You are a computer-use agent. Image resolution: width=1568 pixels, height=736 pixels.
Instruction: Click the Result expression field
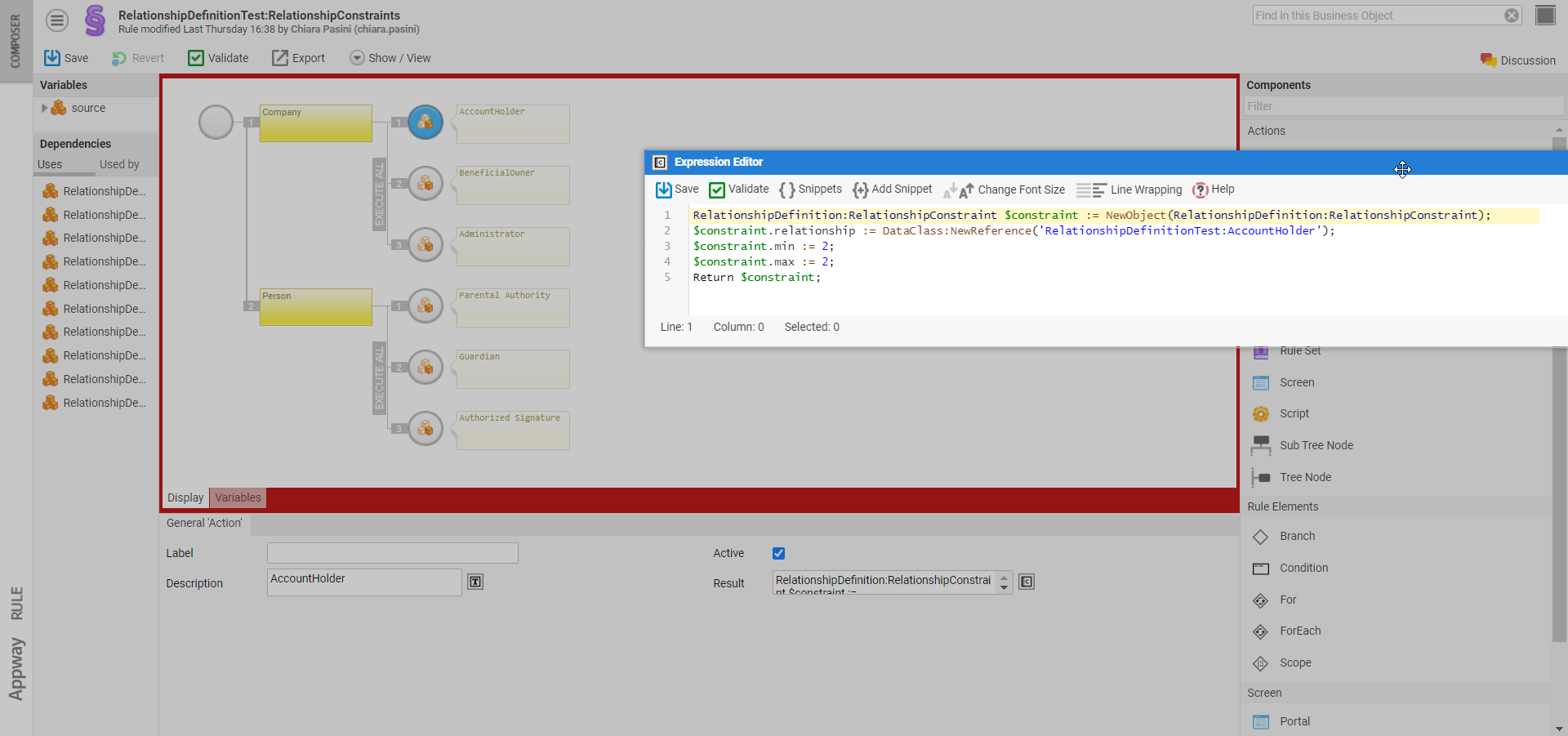(x=884, y=582)
